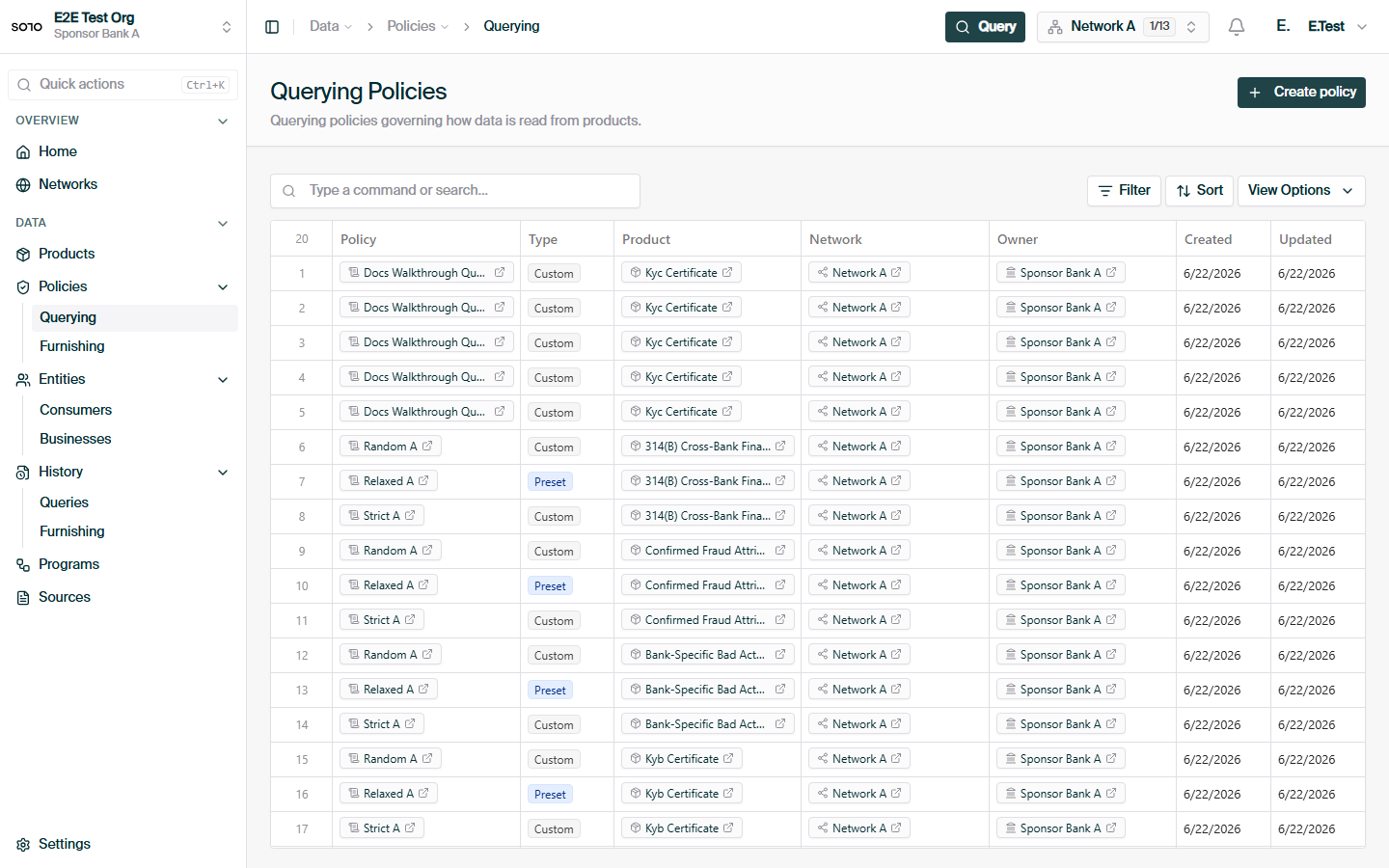Go to Businesses page
This screenshot has width=1389, height=868.
pyautogui.click(x=135, y=440)
